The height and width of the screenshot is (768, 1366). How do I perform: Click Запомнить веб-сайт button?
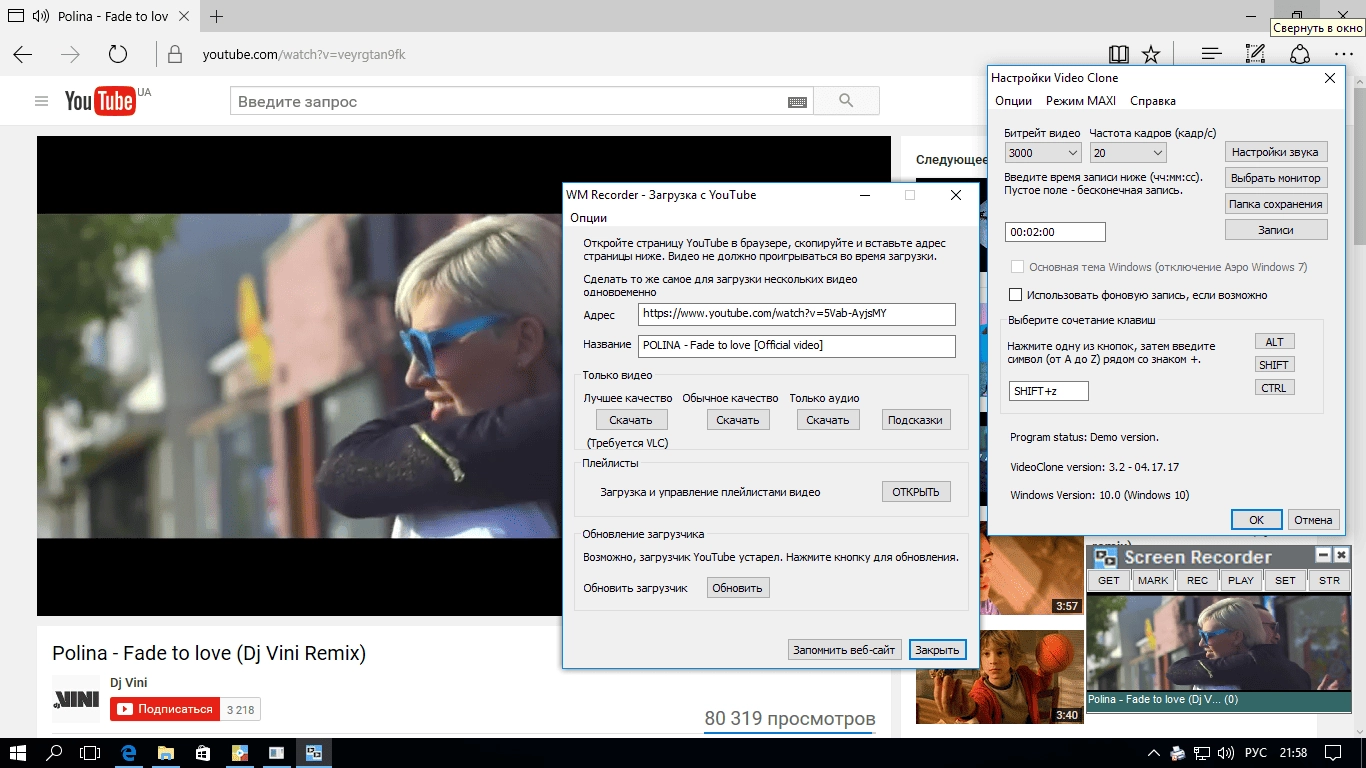tap(845, 650)
